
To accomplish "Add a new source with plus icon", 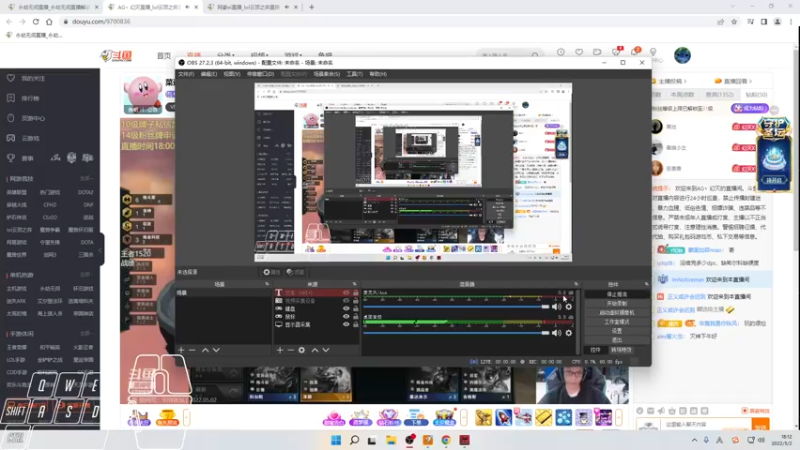I will click(280, 350).
